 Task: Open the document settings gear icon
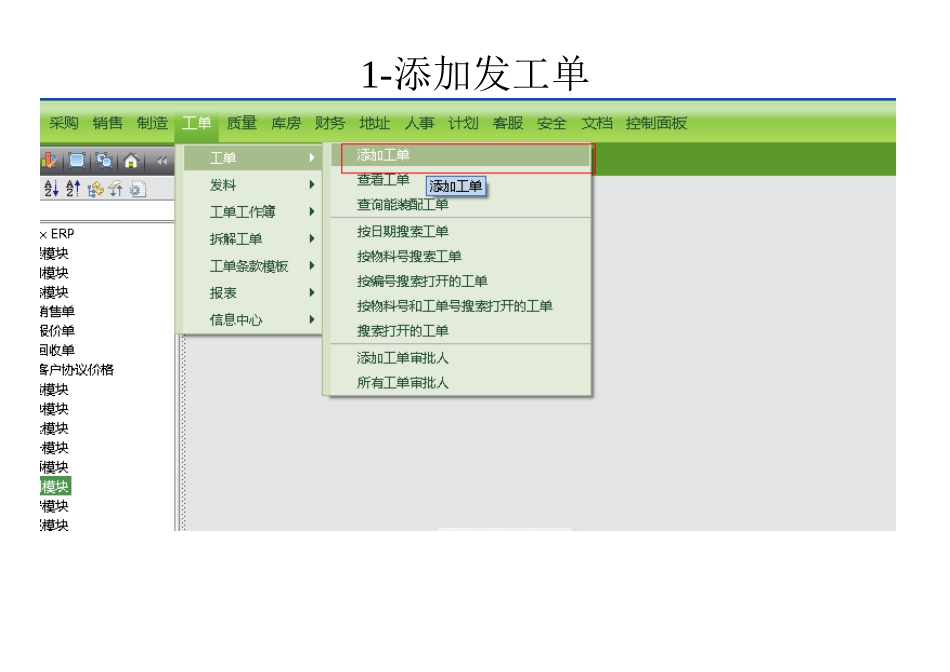click(138, 190)
